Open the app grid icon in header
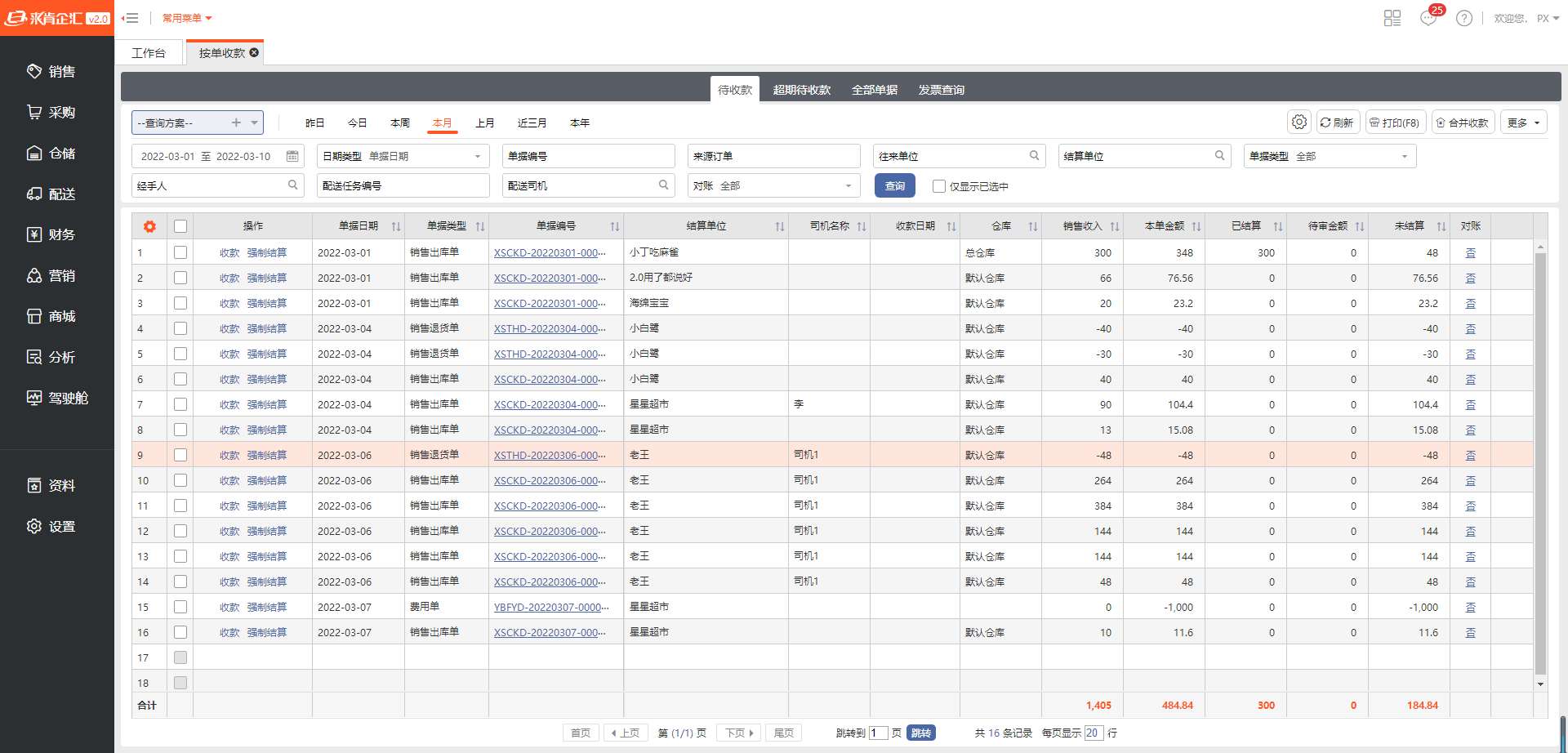Viewport: 1568px width, 753px height. click(x=1392, y=18)
